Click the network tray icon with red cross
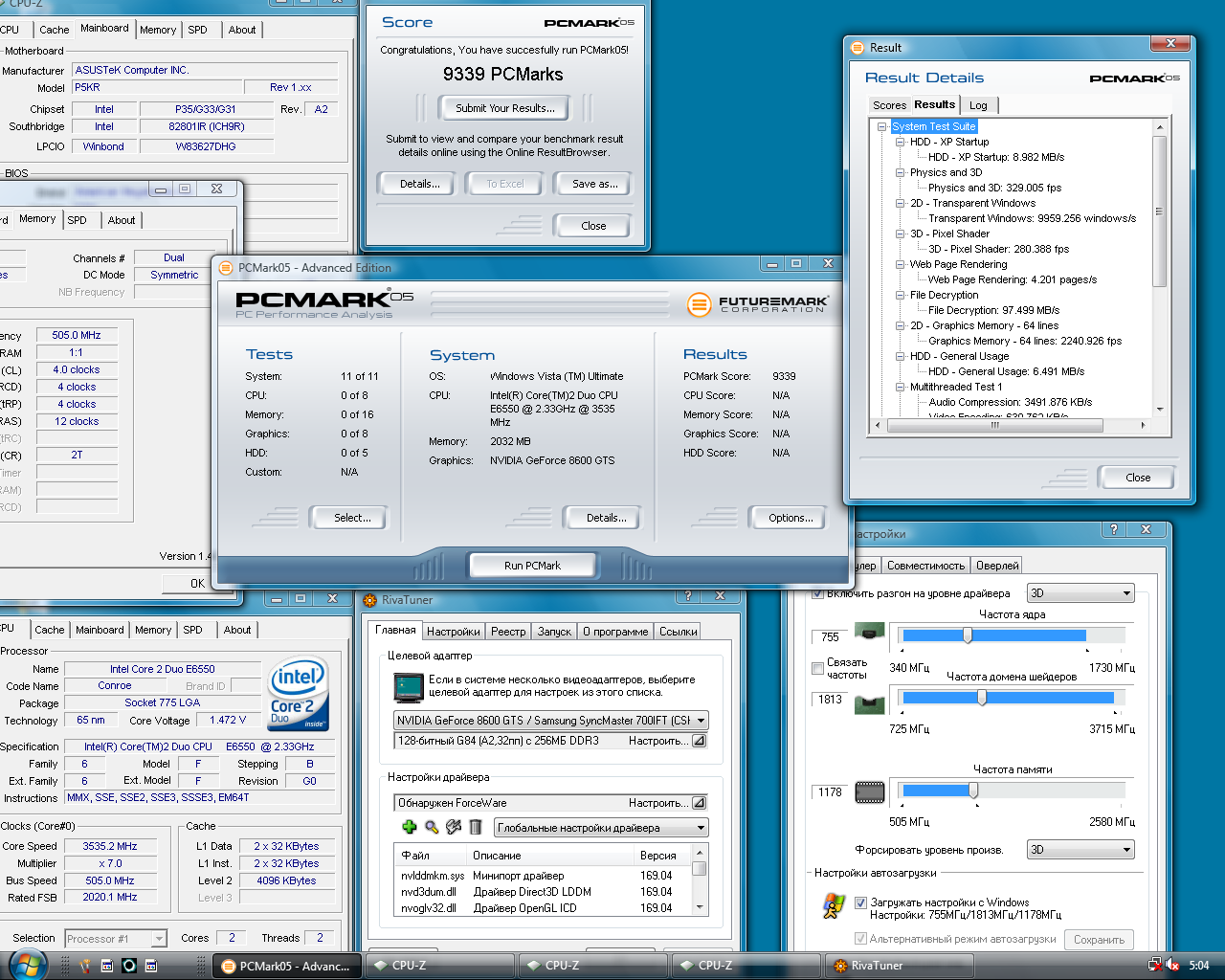The width and height of the screenshot is (1225, 980). click(x=1154, y=966)
